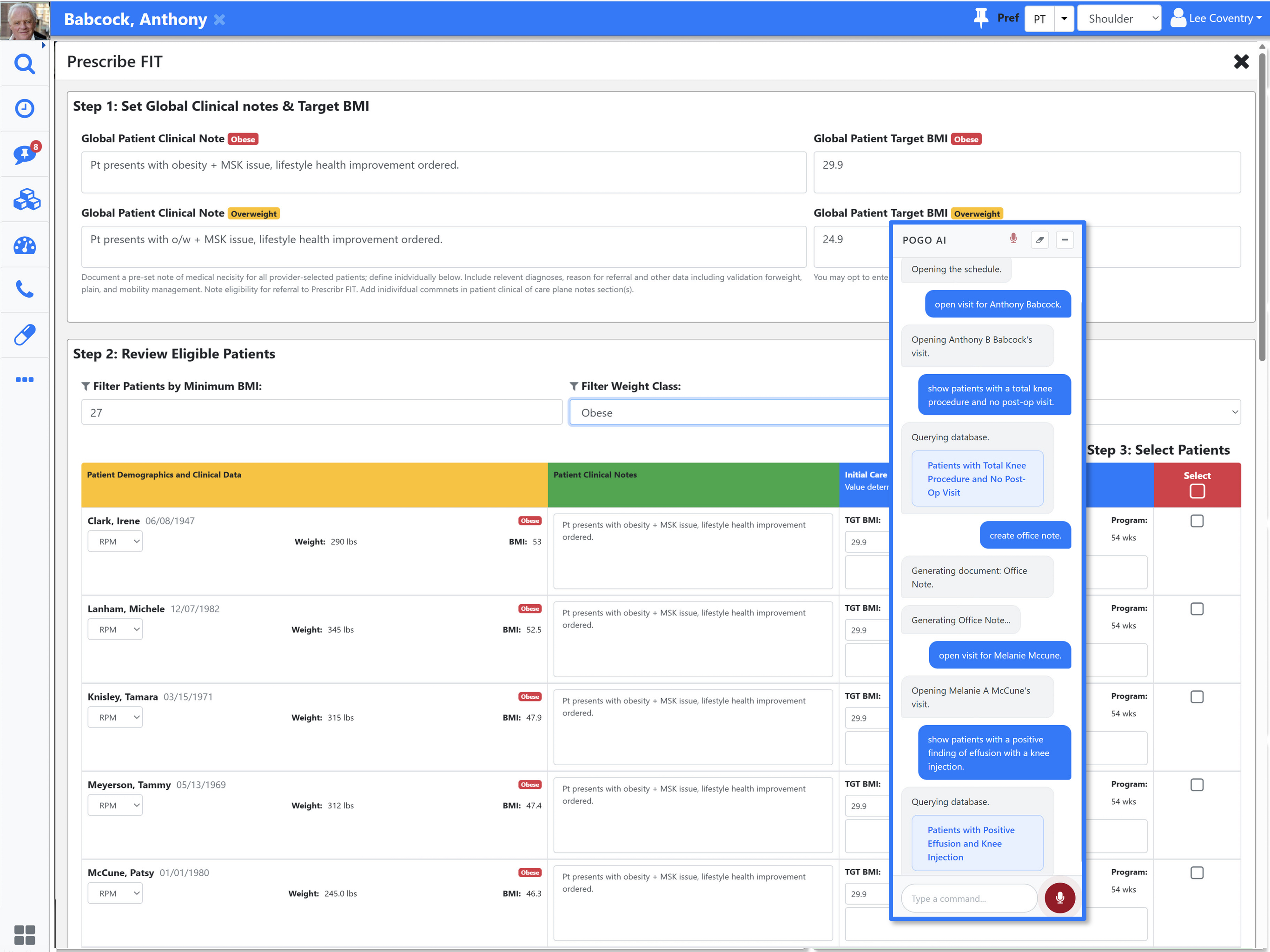Open Patients with Total Knee Procedure result link
The width and height of the screenshot is (1270, 952).
coord(977,479)
